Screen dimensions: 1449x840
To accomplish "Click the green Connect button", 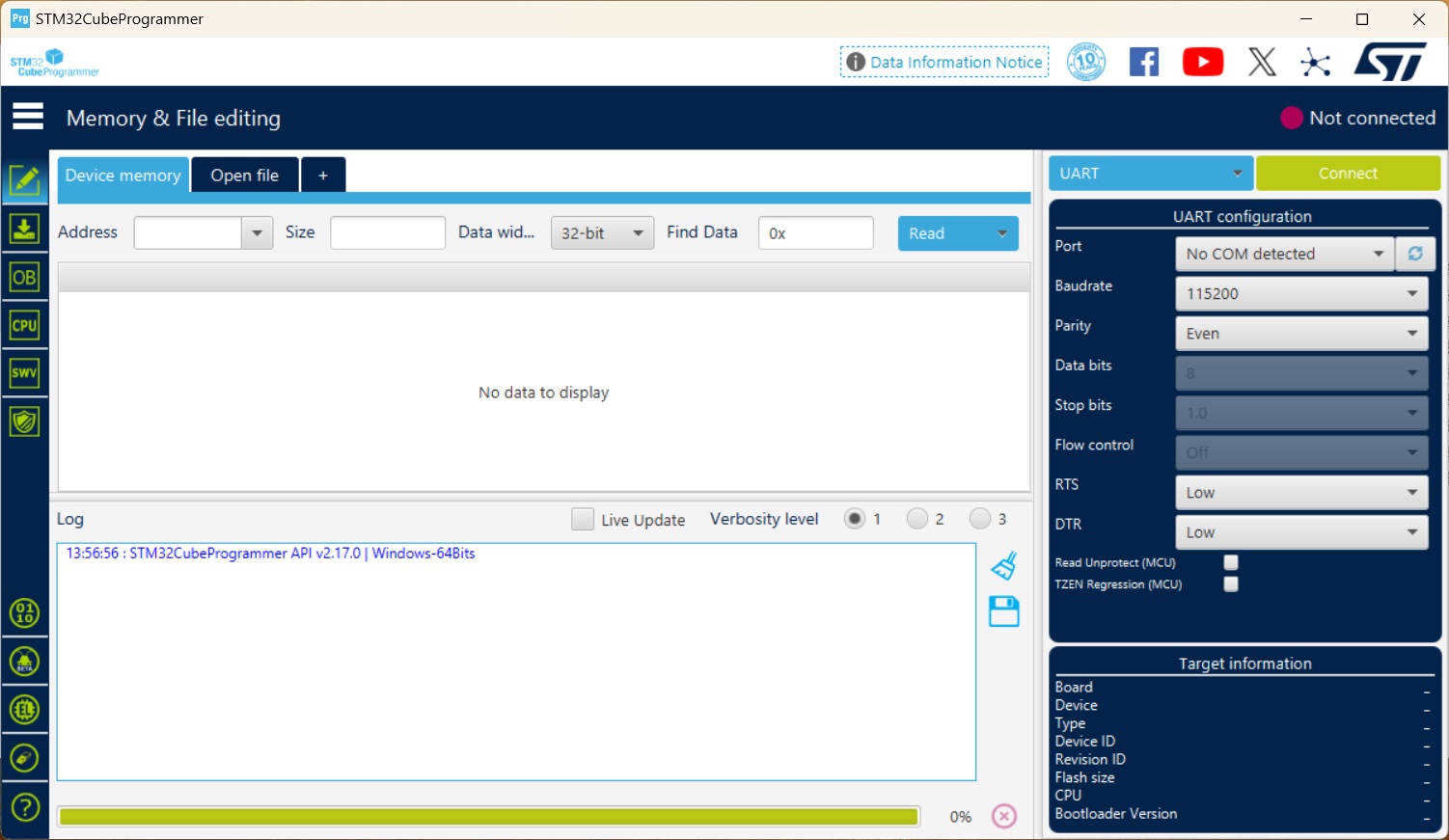I will coord(1348,174).
